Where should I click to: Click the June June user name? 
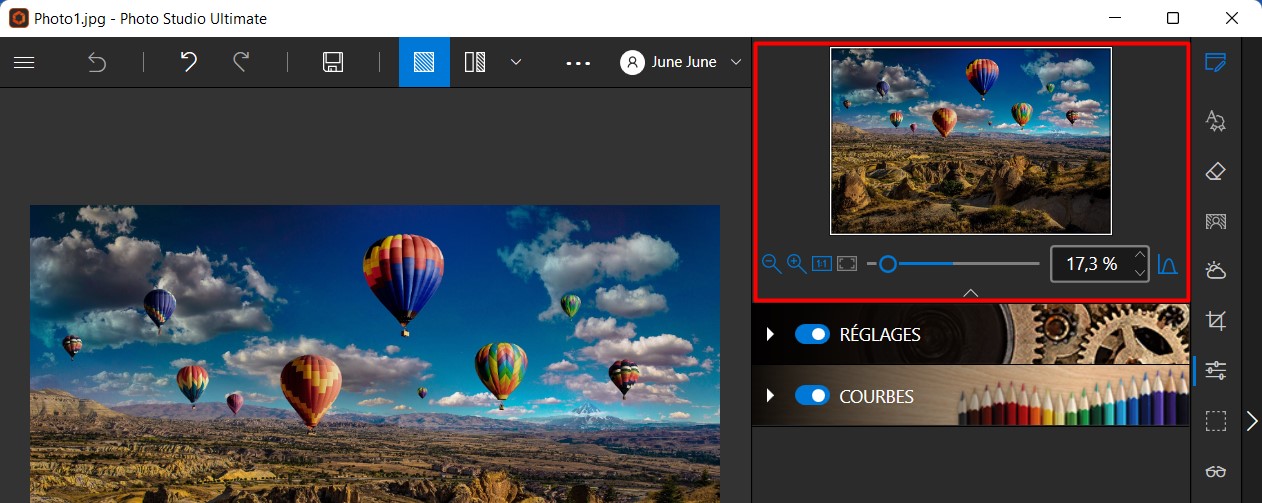pos(684,62)
